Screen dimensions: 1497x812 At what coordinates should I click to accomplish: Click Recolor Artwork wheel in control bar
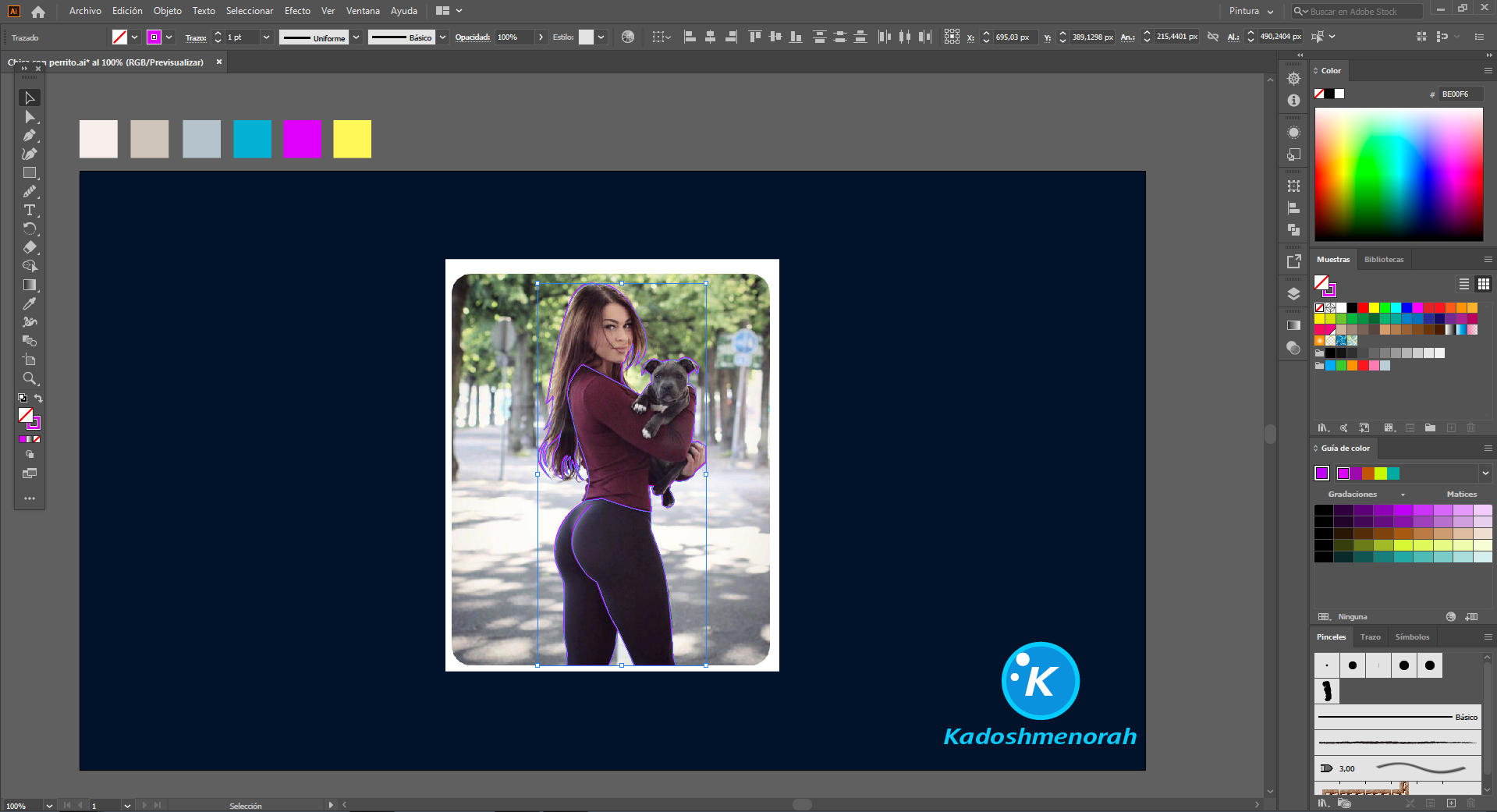point(628,37)
